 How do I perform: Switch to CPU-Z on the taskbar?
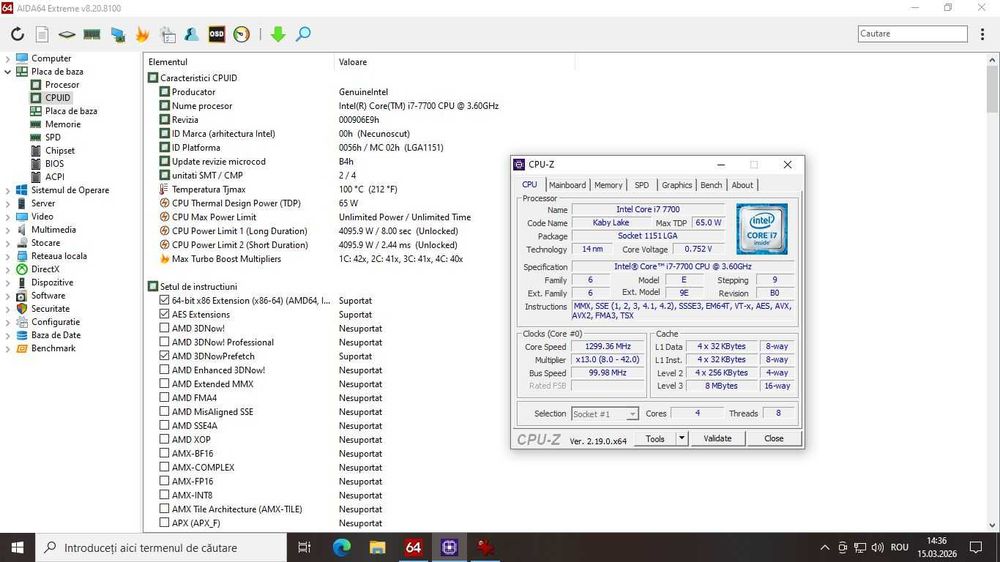point(449,547)
